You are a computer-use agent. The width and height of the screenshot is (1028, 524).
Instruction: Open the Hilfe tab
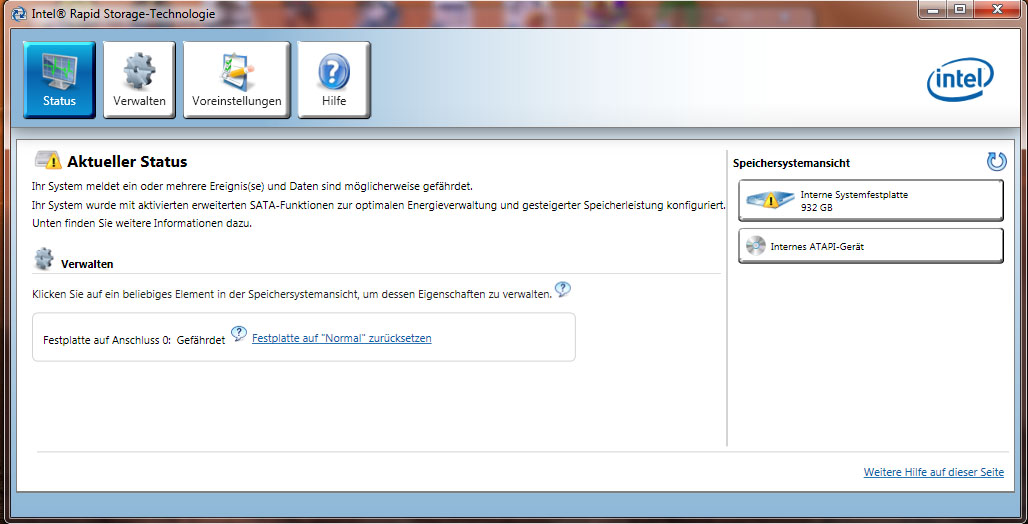[x=334, y=79]
